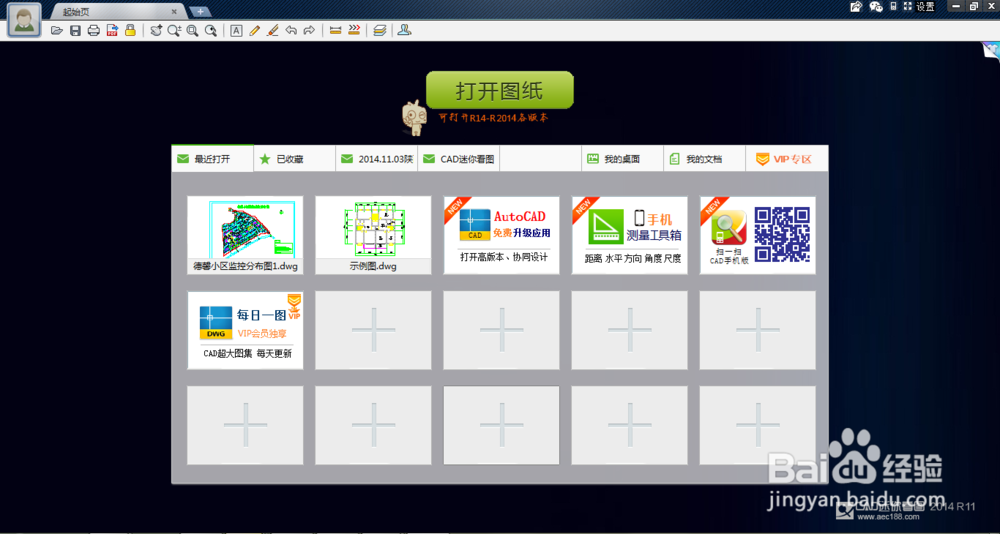Open the 每日一图 VIP会员独享 card
The width and height of the screenshot is (1000, 534).
(245, 330)
